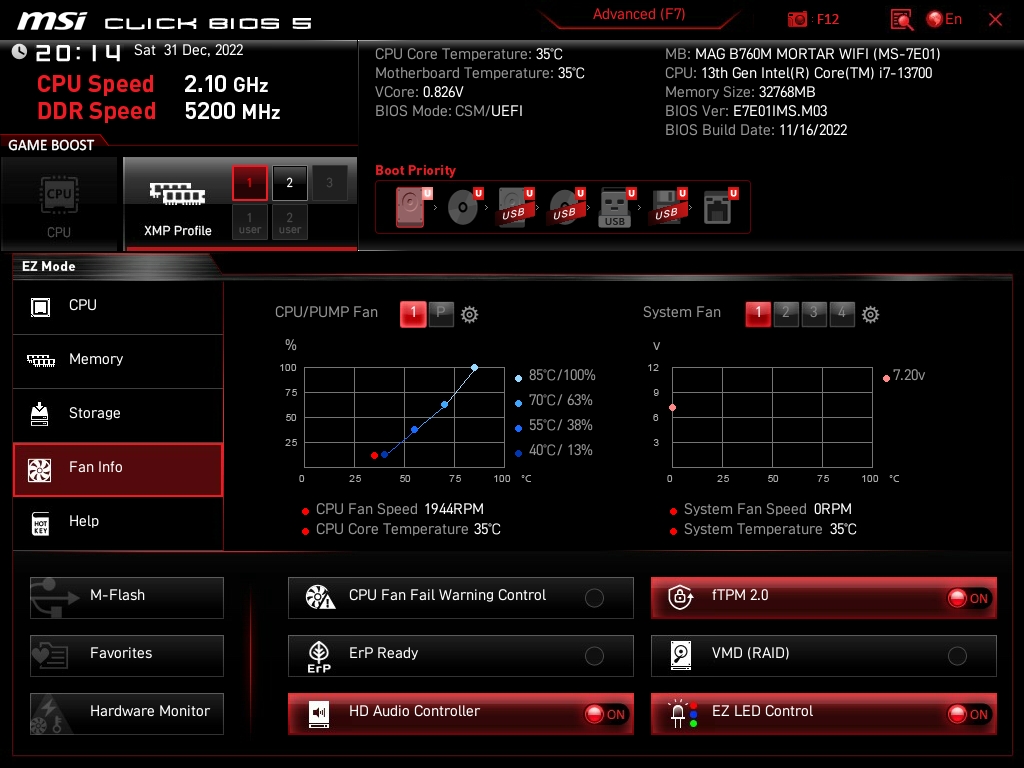Select the pump fan P tab
Screen dimensions: 1024x768
[x=441, y=314]
